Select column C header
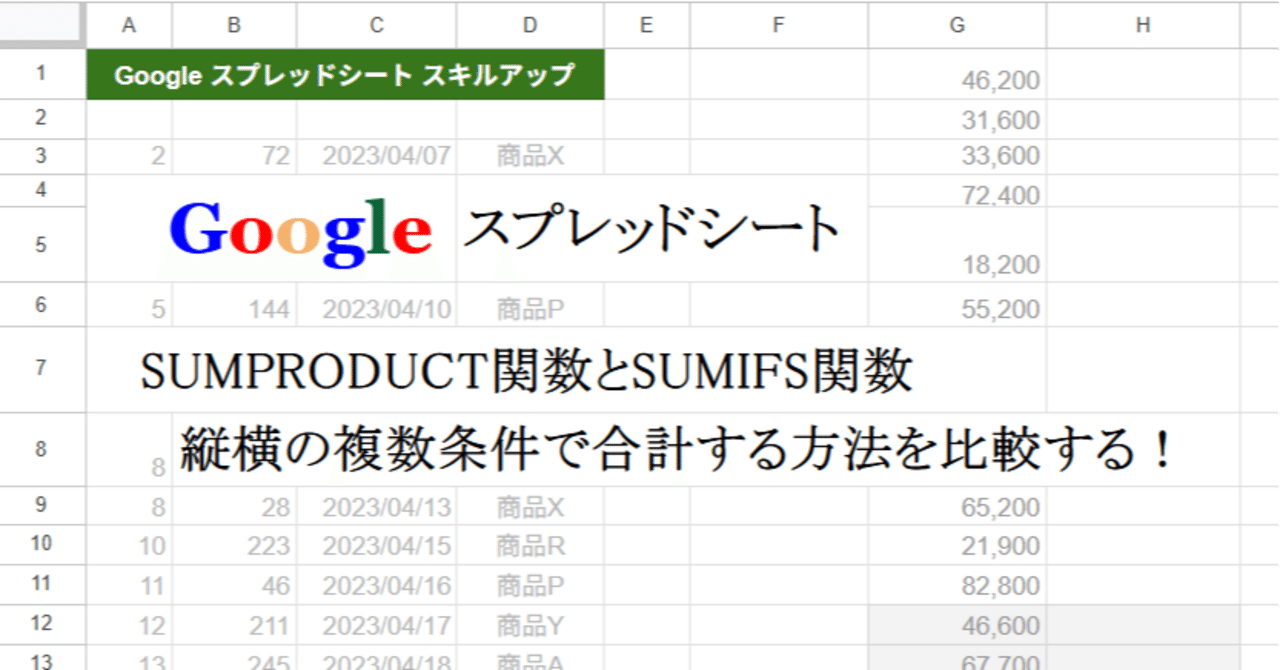Image resolution: width=1280 pixels, height=670 pixels. click(375, 26)
